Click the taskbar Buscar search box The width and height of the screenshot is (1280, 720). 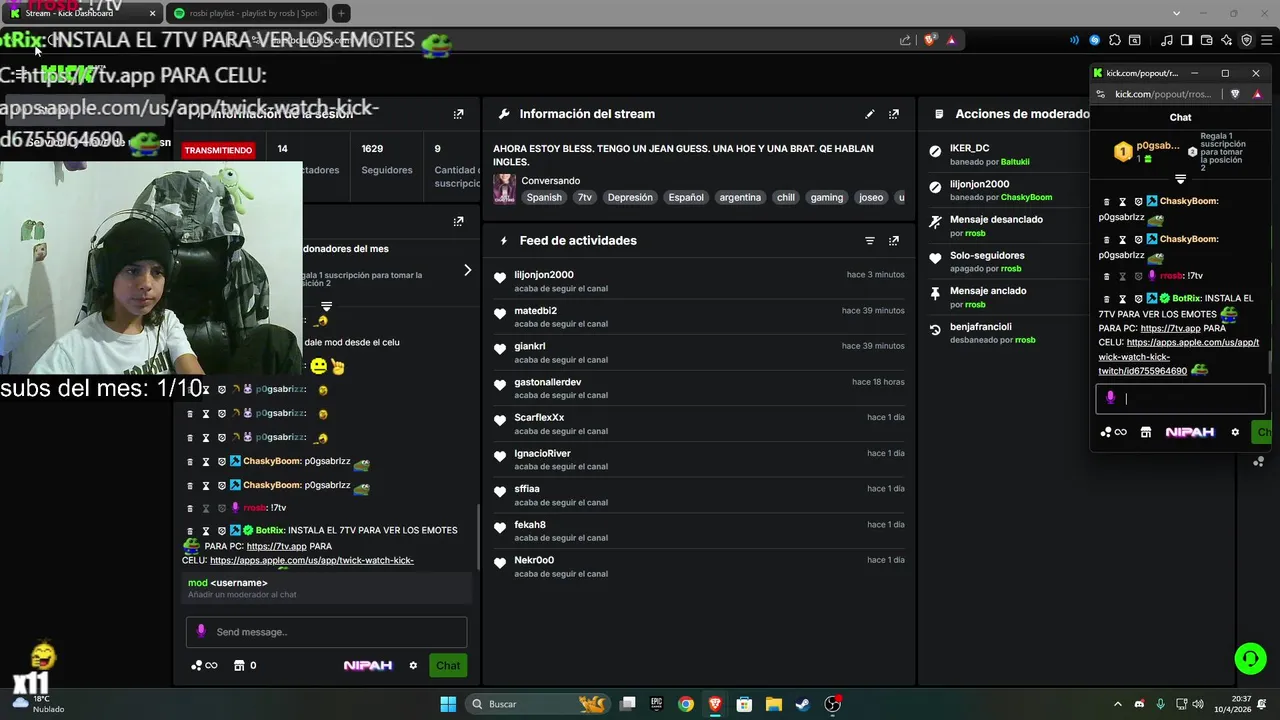pyautogui.click(x=540, y=704)
